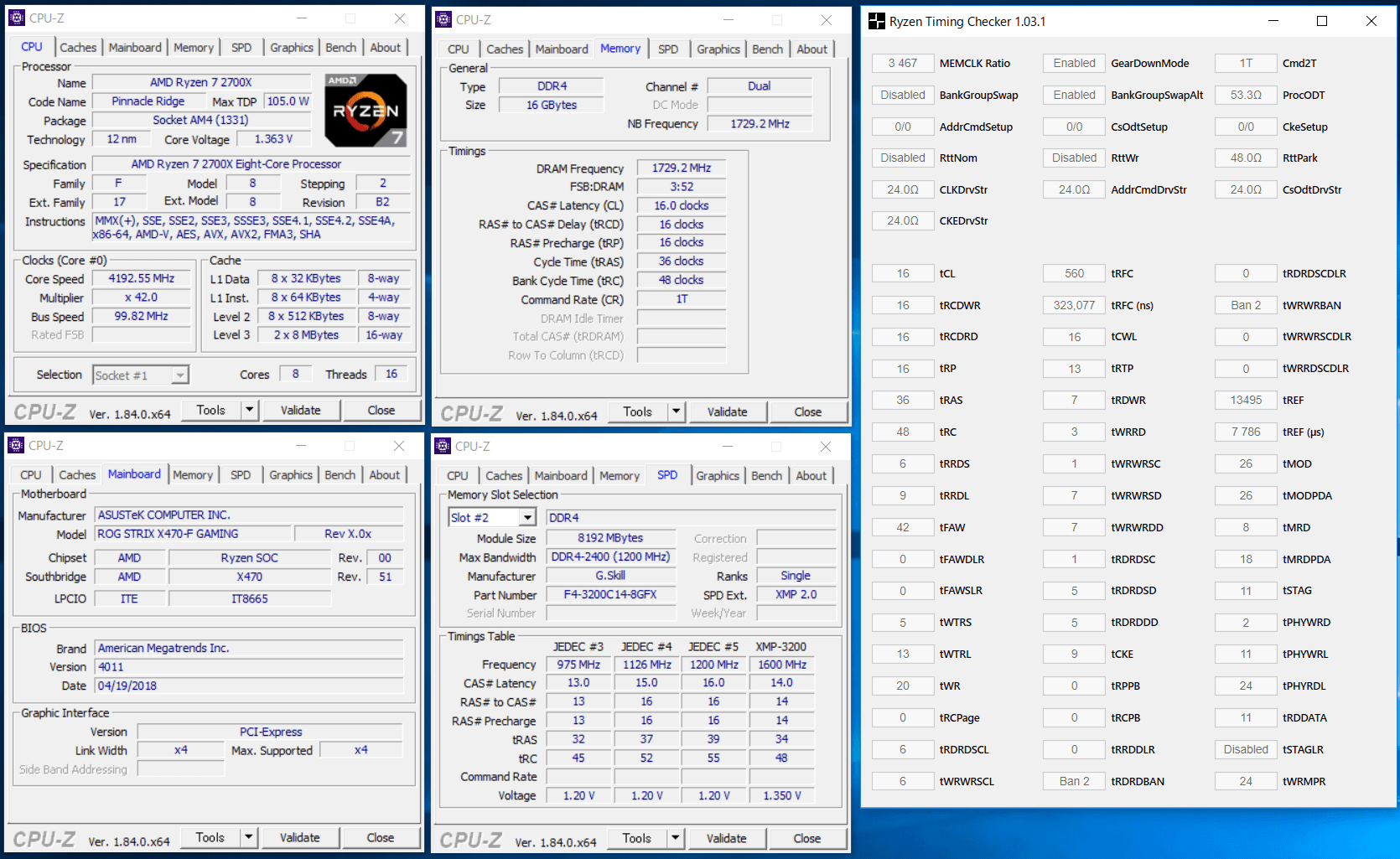Screen dimensions: 1400x859
Task: Click the Memory Size field 16 GBytes
Action: pos(552,105)
